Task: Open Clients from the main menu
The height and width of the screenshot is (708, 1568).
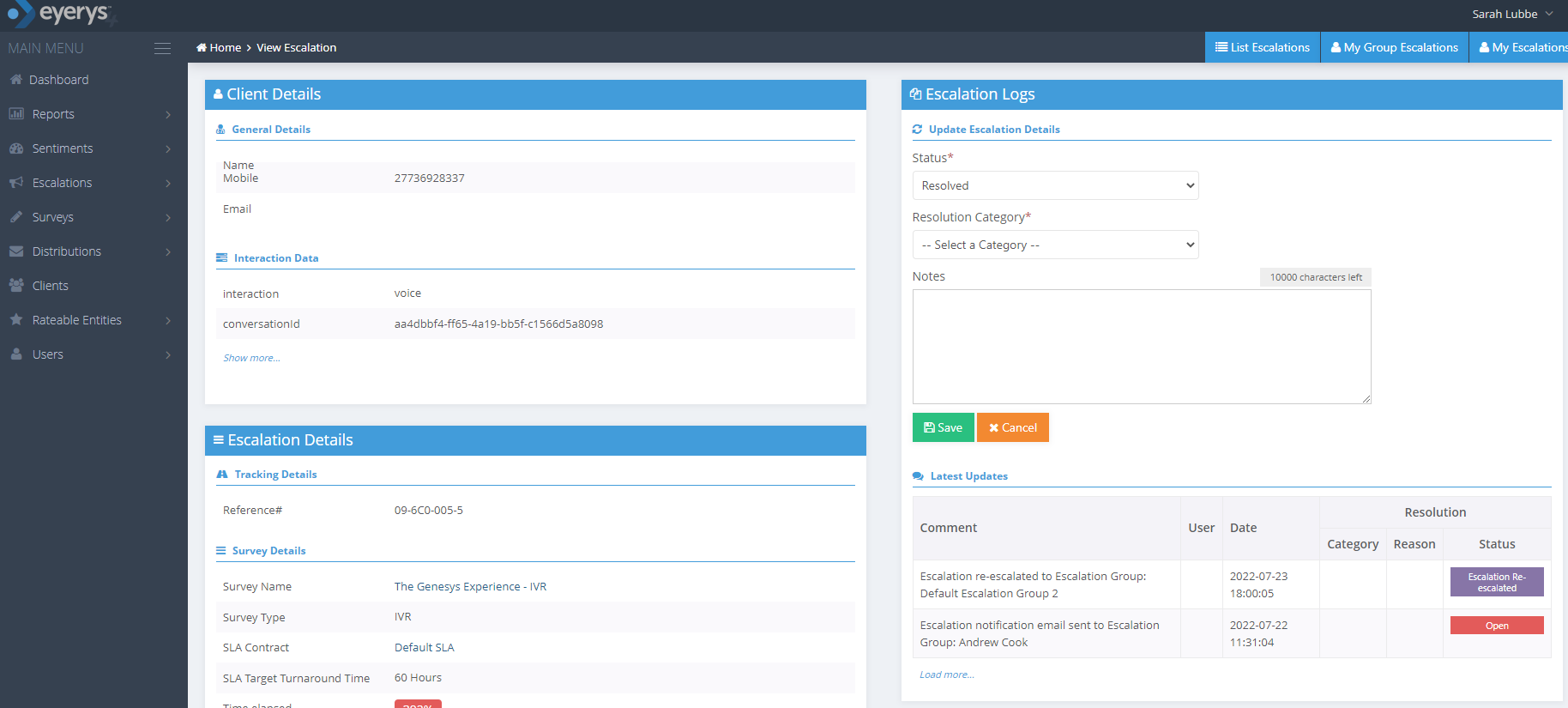Action: (x=50, y=286)
